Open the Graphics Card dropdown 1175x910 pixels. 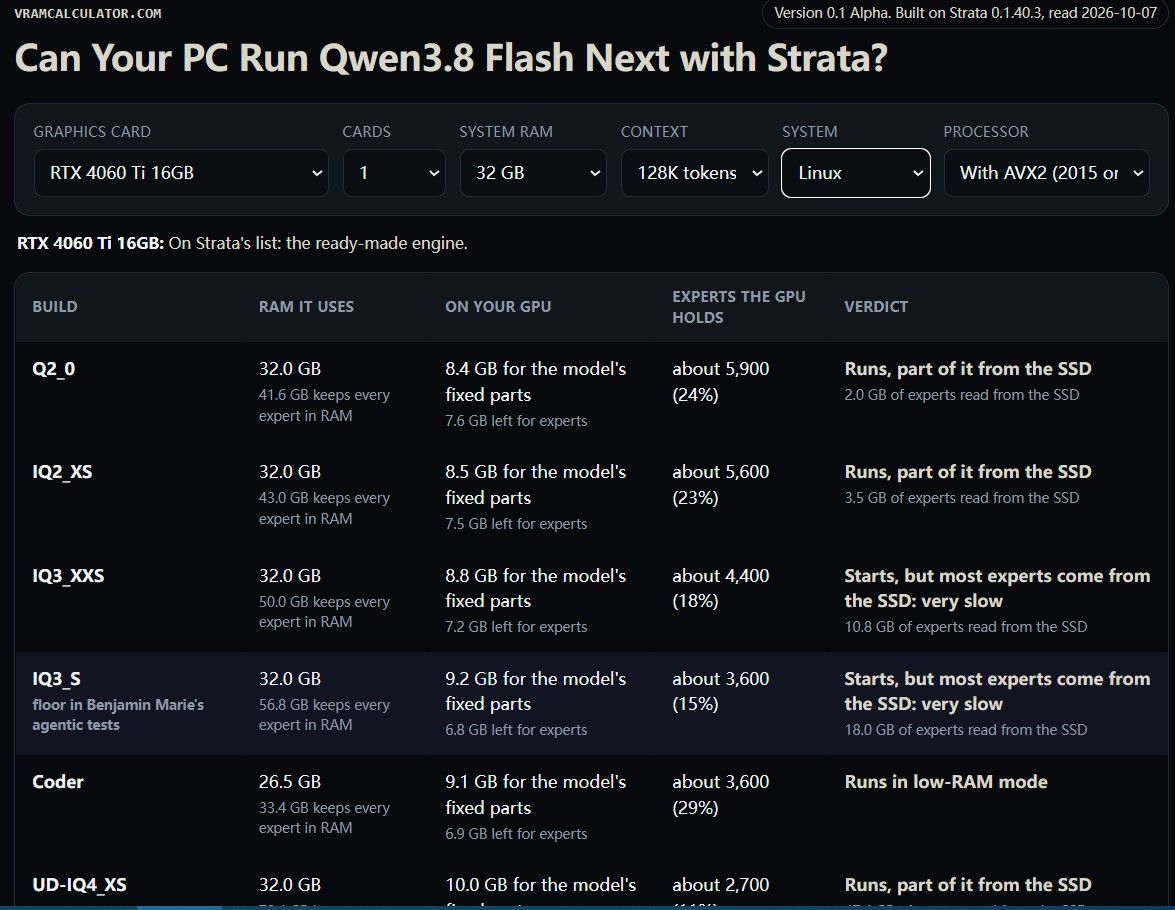[181, 173]
